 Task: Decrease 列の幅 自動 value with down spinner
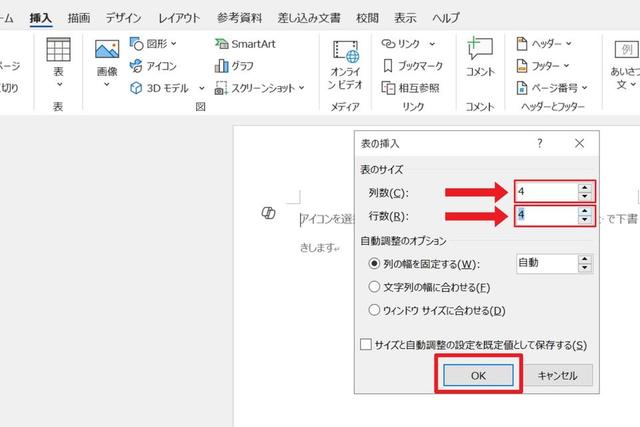click(x=584, y=267)
